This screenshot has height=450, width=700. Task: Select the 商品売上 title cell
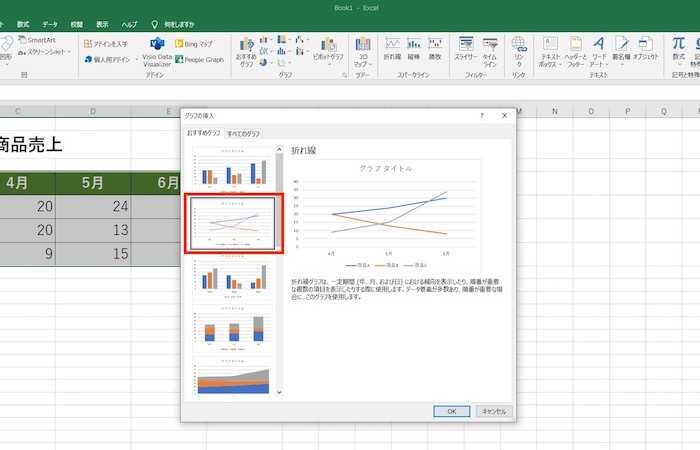tap(30, 145)
